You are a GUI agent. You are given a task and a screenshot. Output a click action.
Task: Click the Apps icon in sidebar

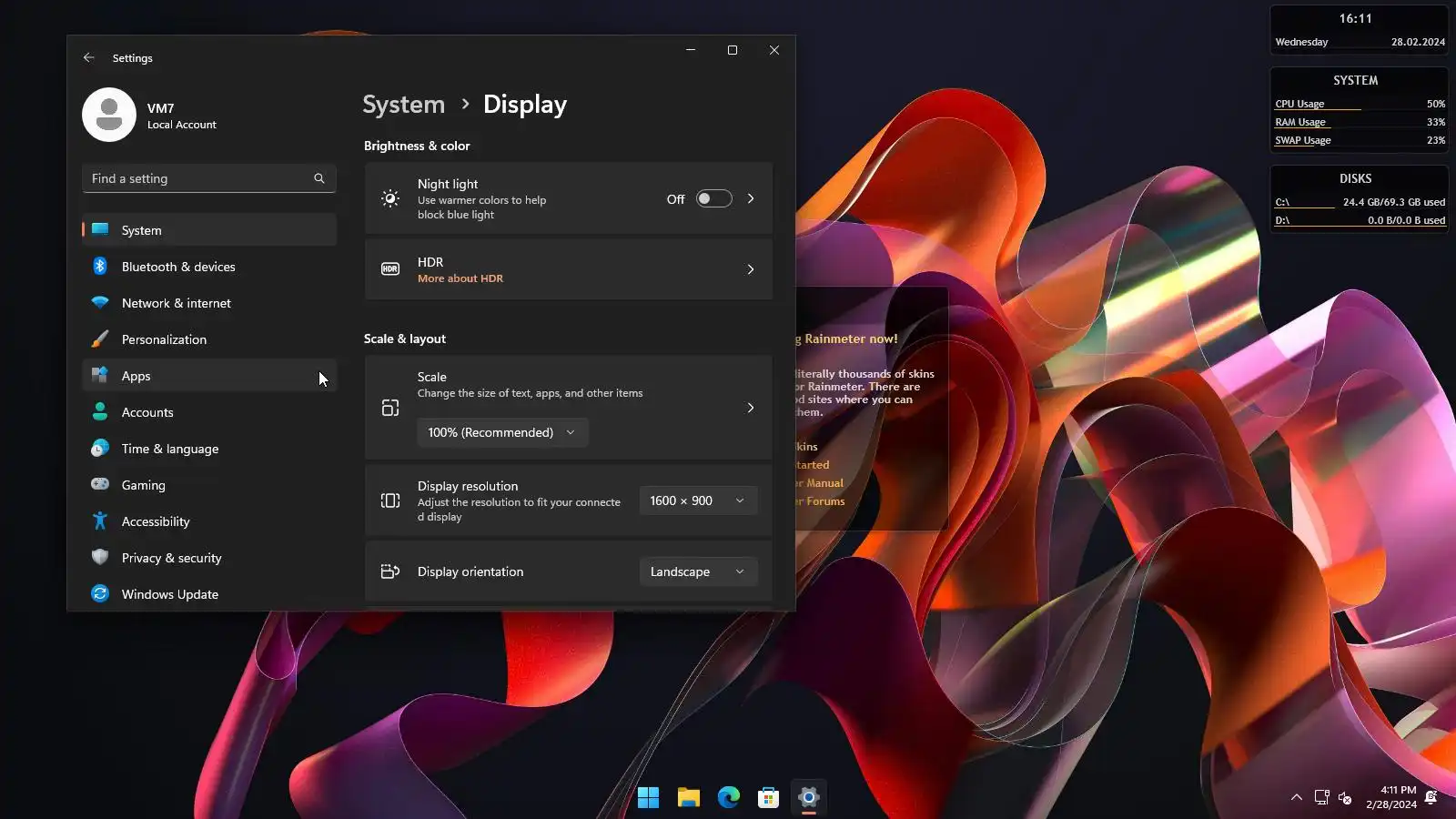(x=100, y=375)
